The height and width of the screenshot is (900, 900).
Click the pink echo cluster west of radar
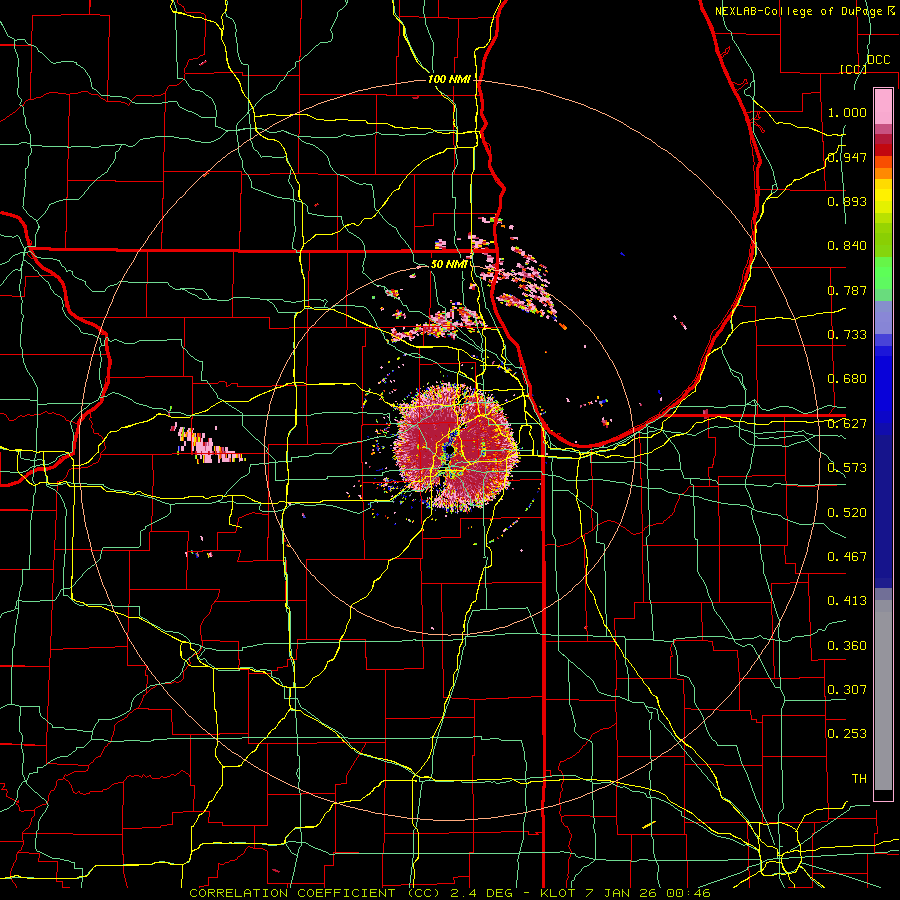pyautogui.click(x=208, y=445)
